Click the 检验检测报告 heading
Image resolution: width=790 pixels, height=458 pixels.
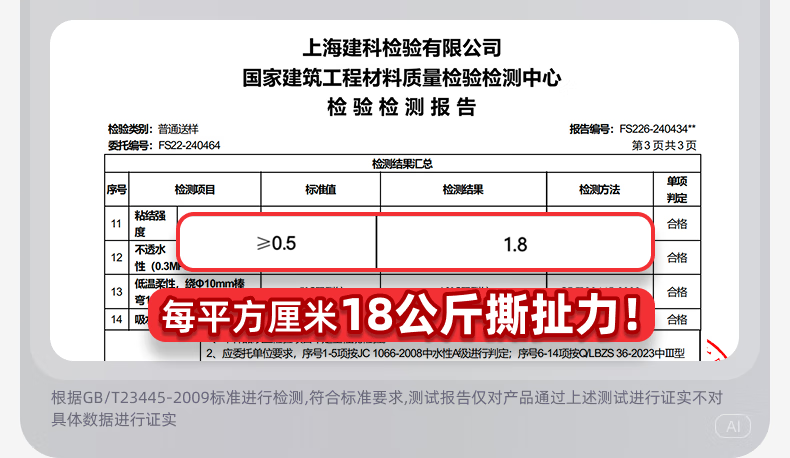[402, 107]
